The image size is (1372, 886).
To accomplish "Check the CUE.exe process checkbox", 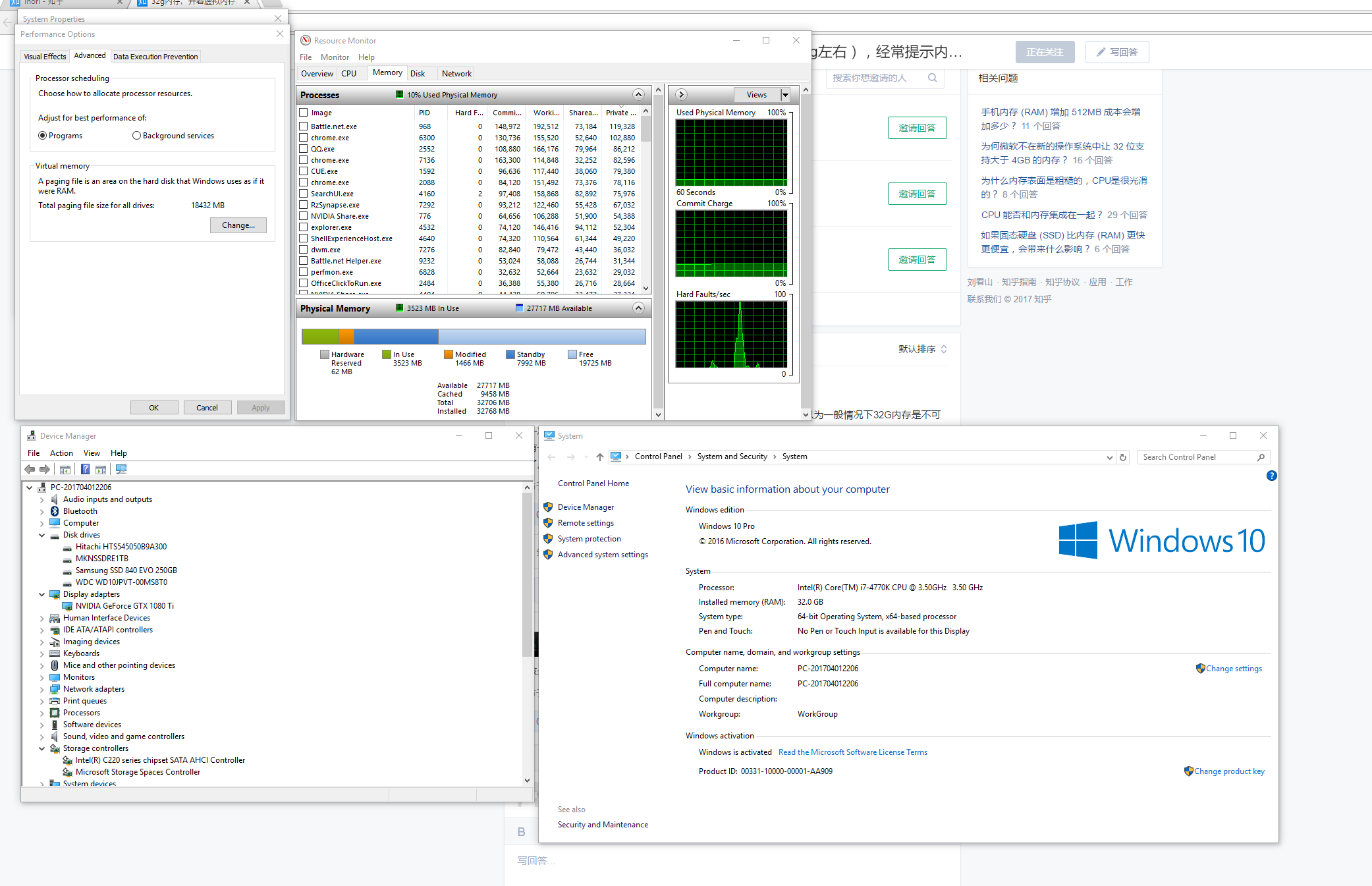I will pyautogui.click(x=304, y=171).
